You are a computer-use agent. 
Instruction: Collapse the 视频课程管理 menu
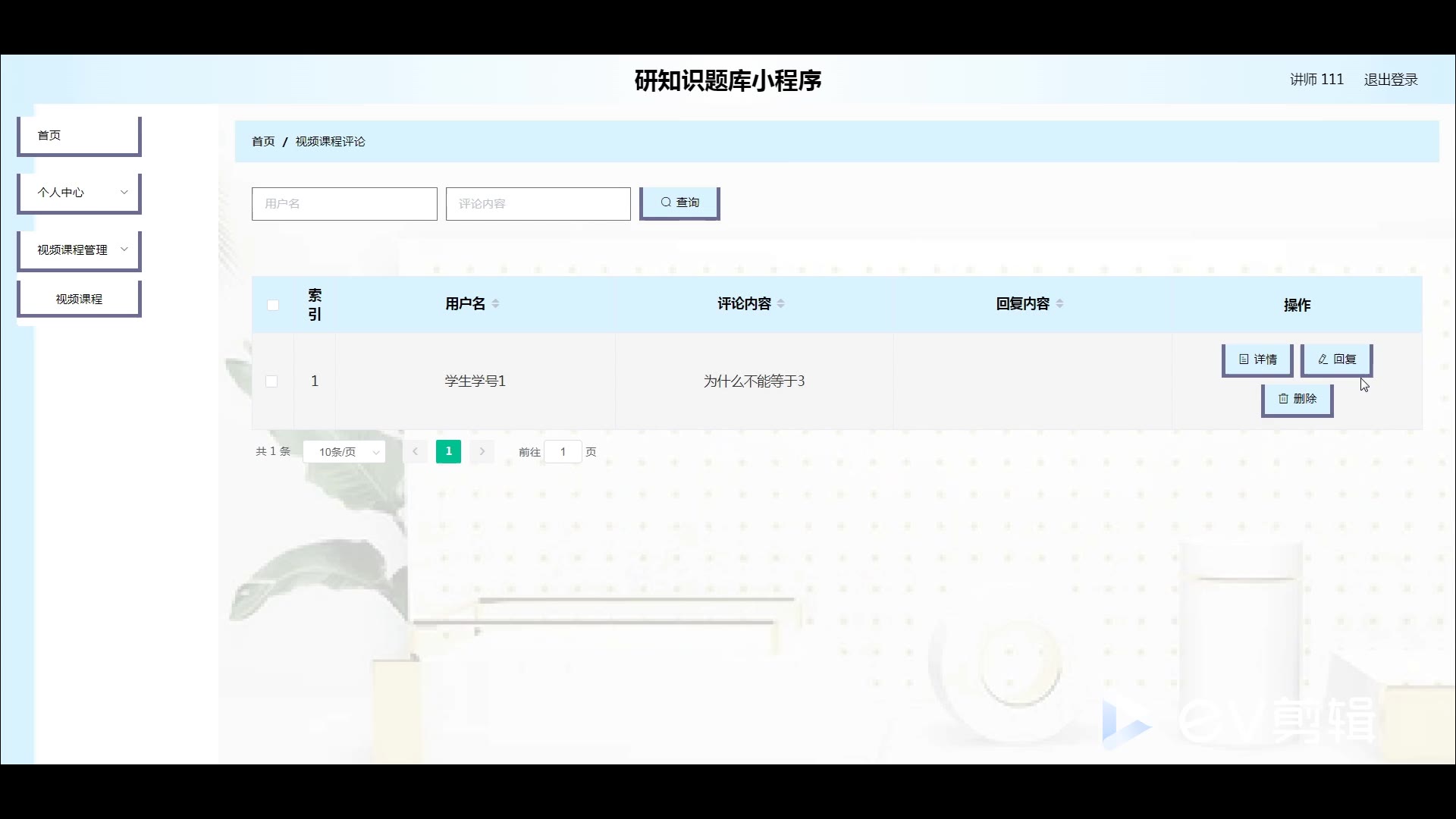(79, 249)
